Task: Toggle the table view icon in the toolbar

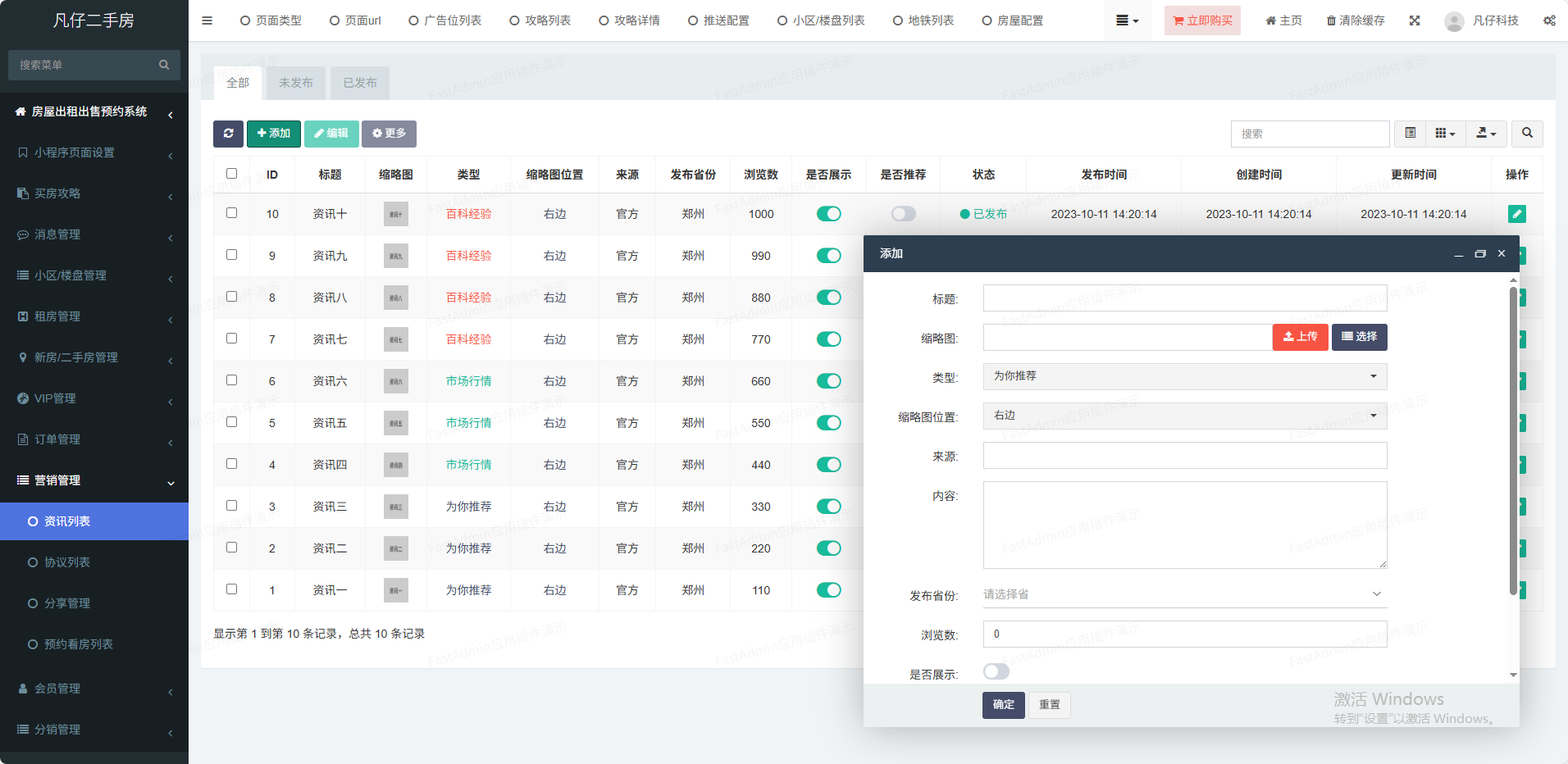Action: (1410, 134)
